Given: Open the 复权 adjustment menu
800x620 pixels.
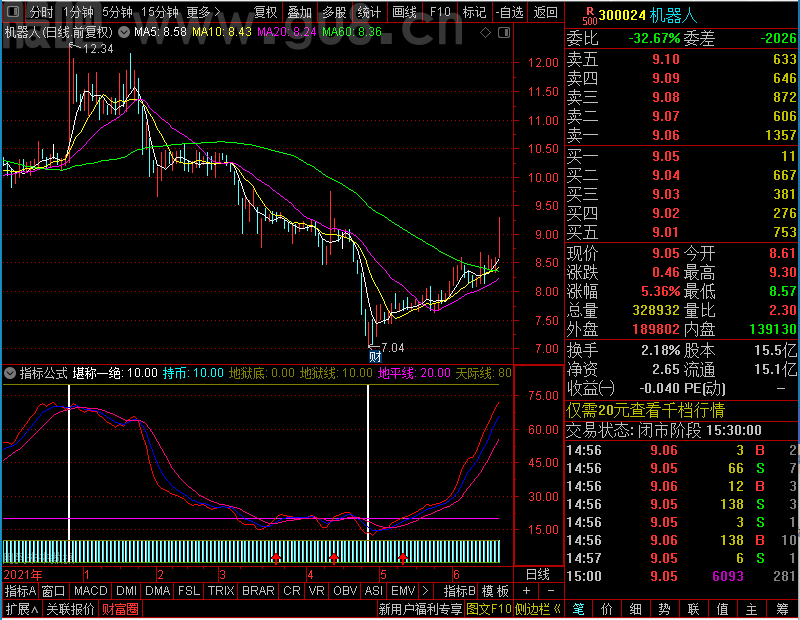Looking at the screenshot, I should point(265,12).
